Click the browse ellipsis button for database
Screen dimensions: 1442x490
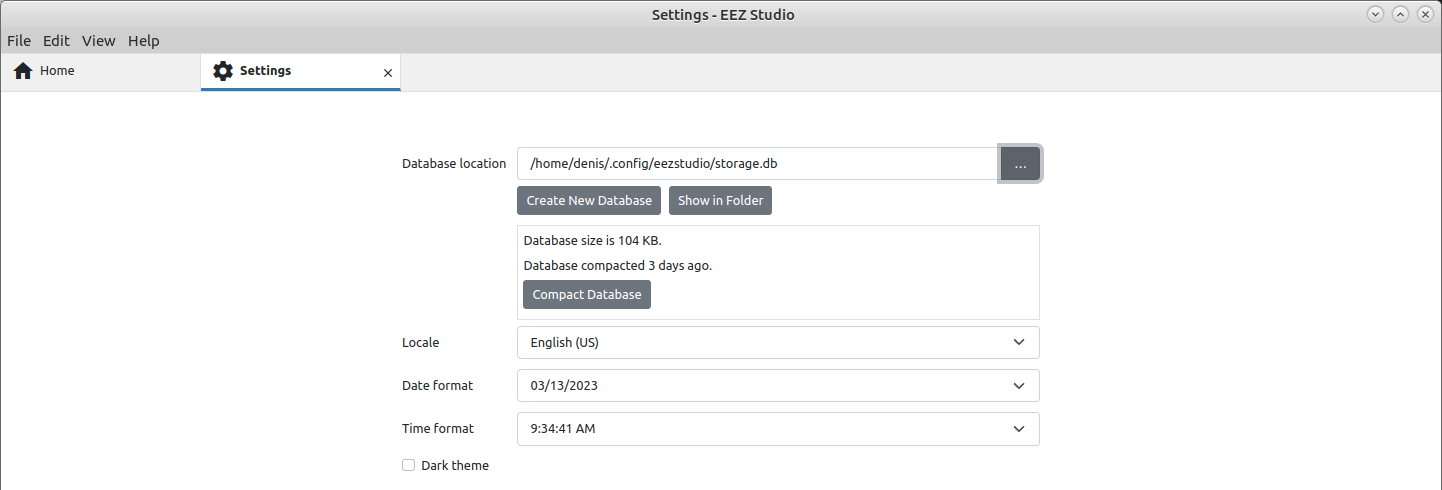pyautogui.click(x=1020, y=164)
